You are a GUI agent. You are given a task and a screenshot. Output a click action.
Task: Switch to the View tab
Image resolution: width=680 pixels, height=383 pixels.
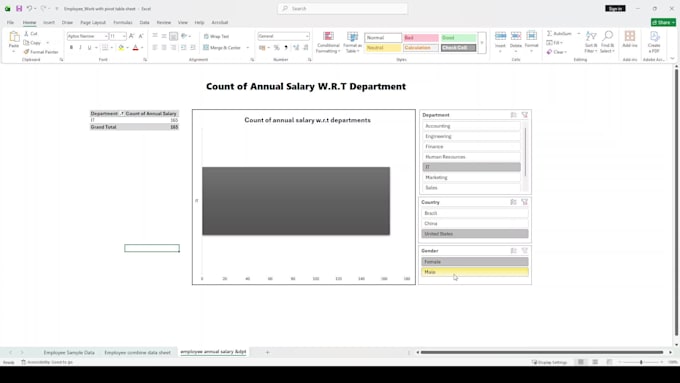tap(183, 23)
